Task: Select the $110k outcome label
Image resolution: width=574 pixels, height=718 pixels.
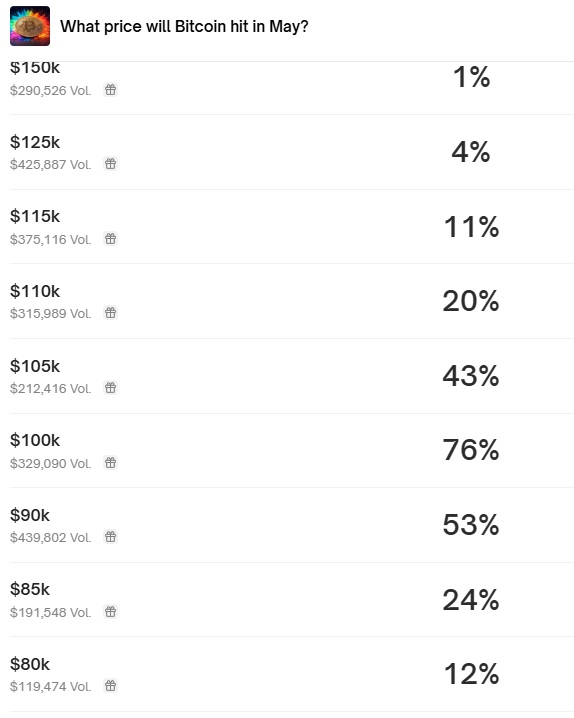Action: pyautogui.click(x=35, y=291)
